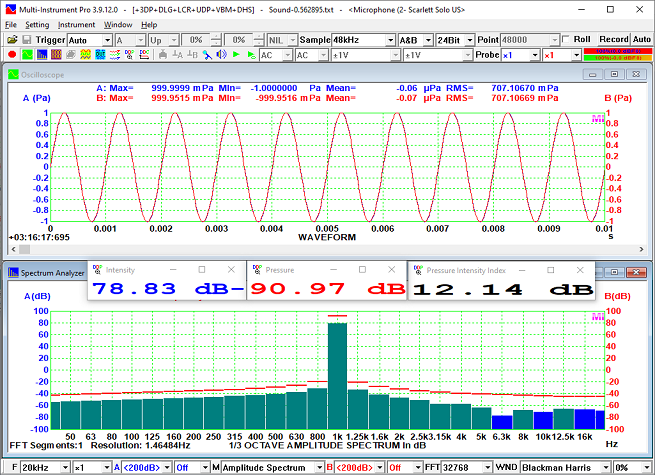Screen dimensions: 655x475
Task: Open the Instrument menu
Action: [76, 24]
